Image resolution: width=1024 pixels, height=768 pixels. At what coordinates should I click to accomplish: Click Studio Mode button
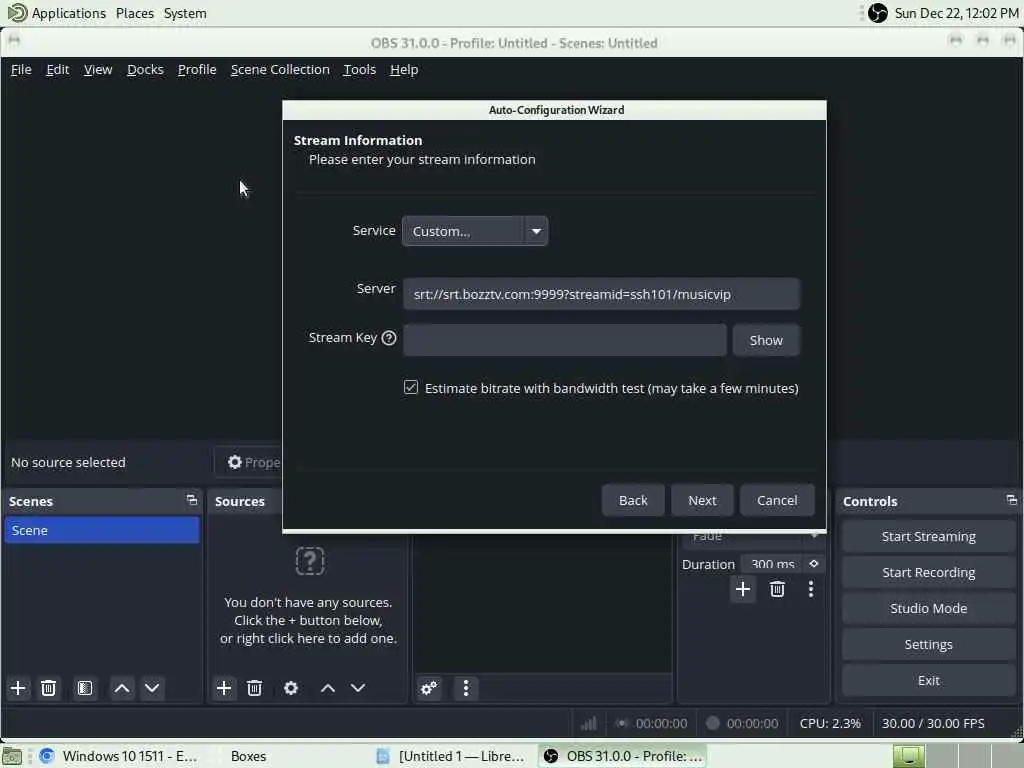pos(928,608)
